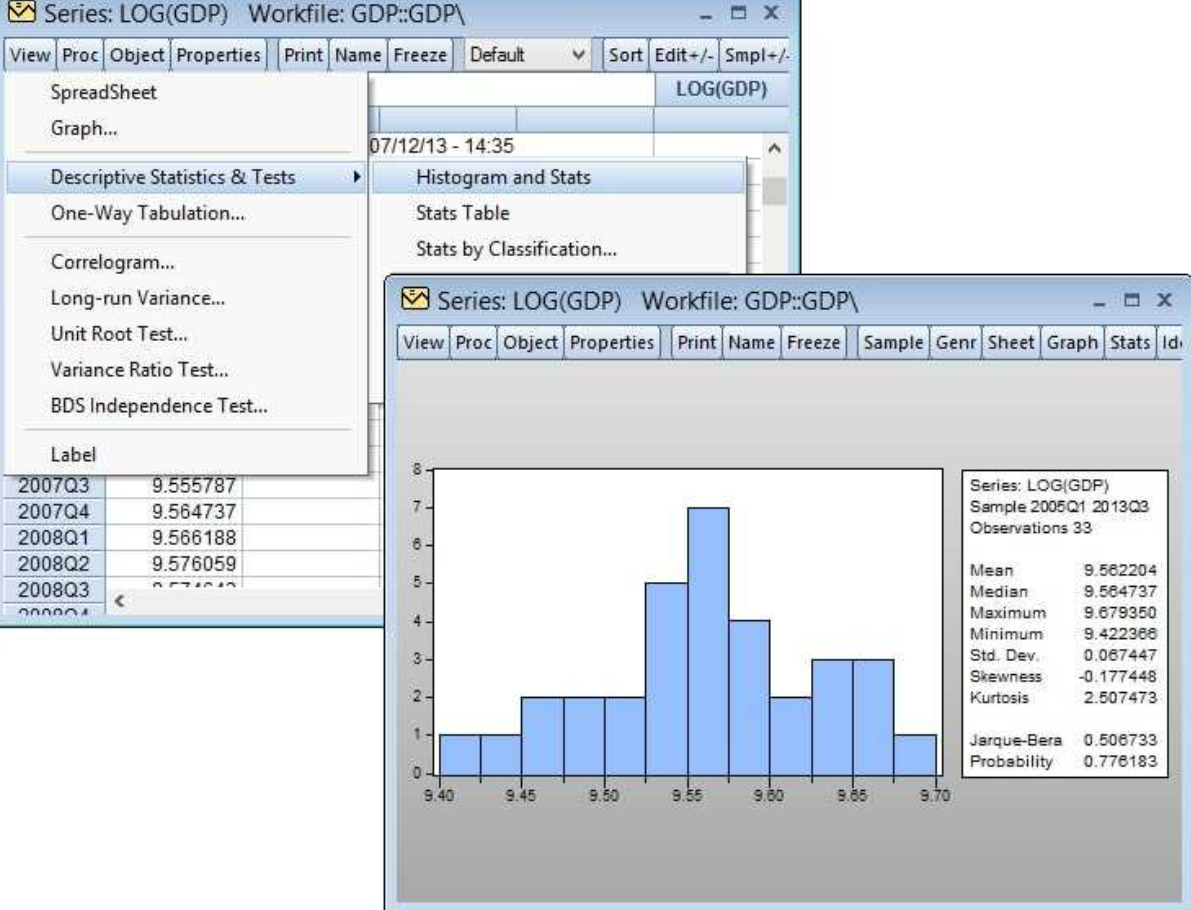Viewport: 1191px width, 910px height.
Task: Click the Probability value 0.776183
Action: point(1120,761)
